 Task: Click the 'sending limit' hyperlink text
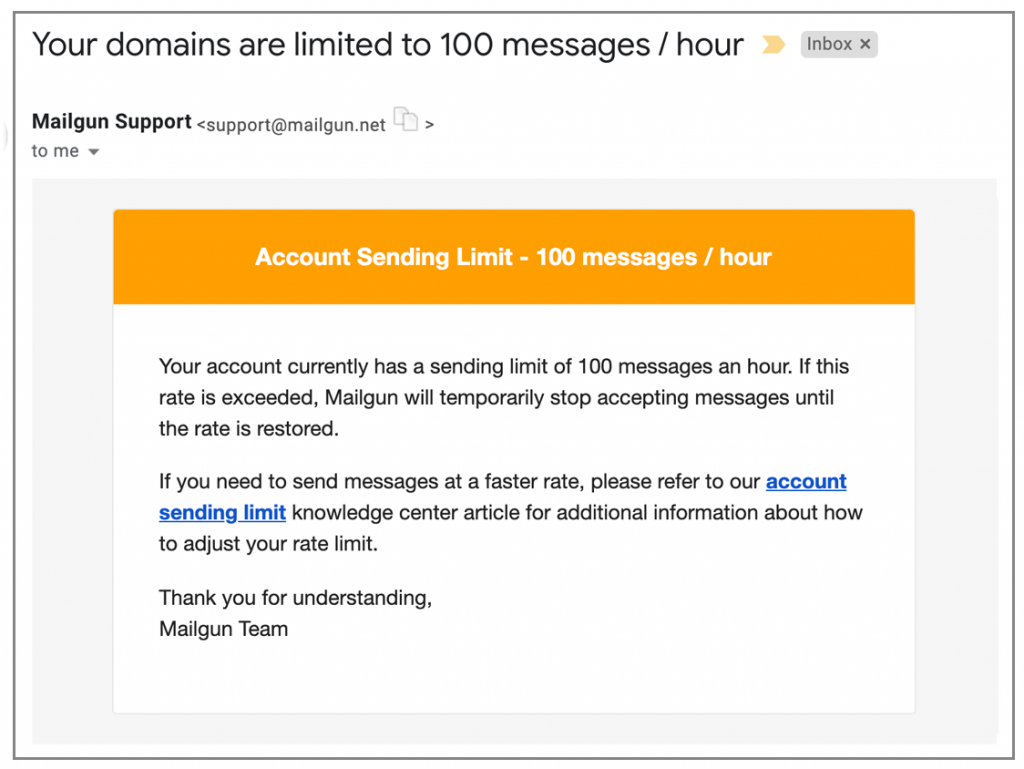click(222, 512)
